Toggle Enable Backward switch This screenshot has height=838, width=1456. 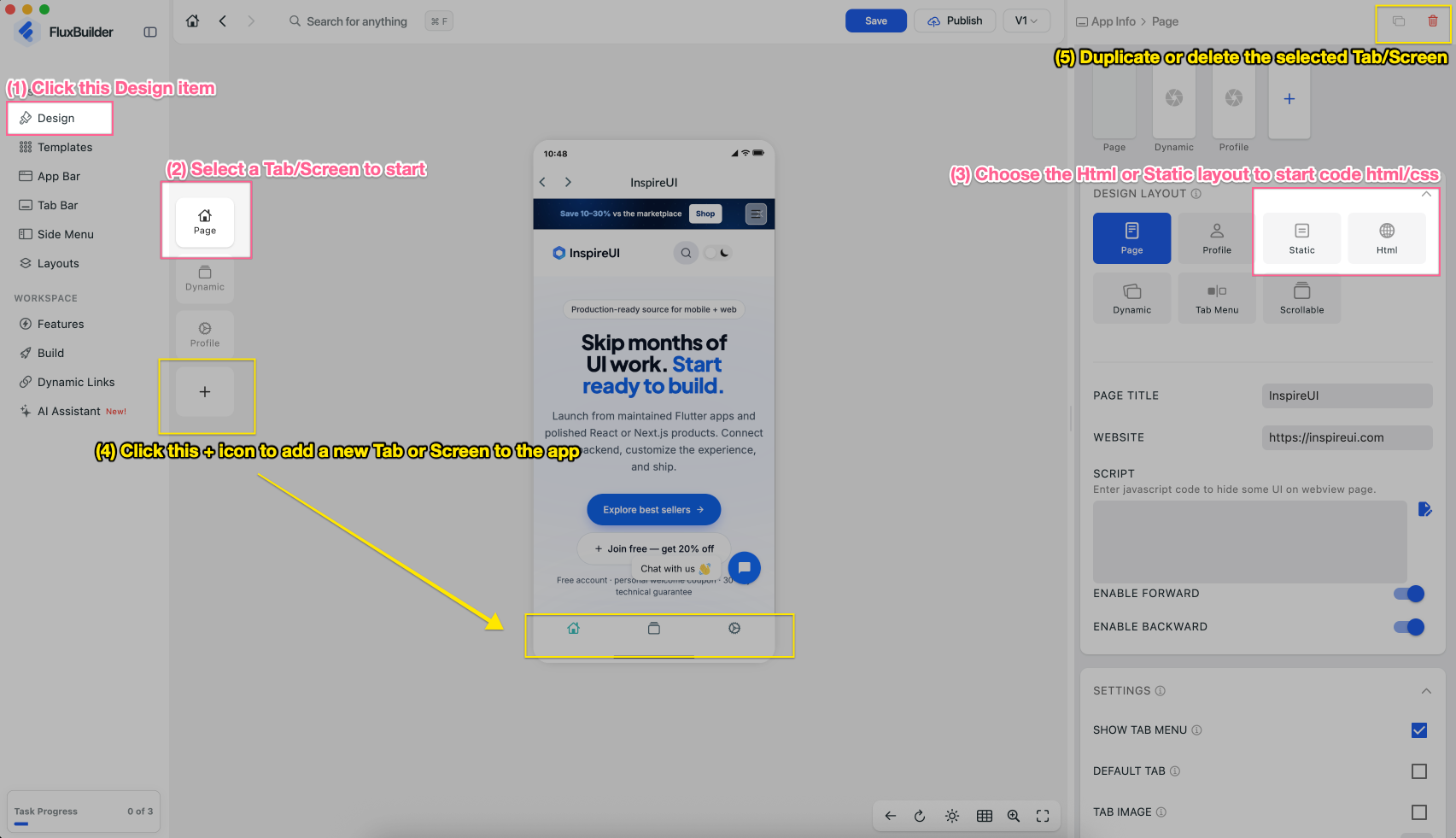coord(1409,627)
